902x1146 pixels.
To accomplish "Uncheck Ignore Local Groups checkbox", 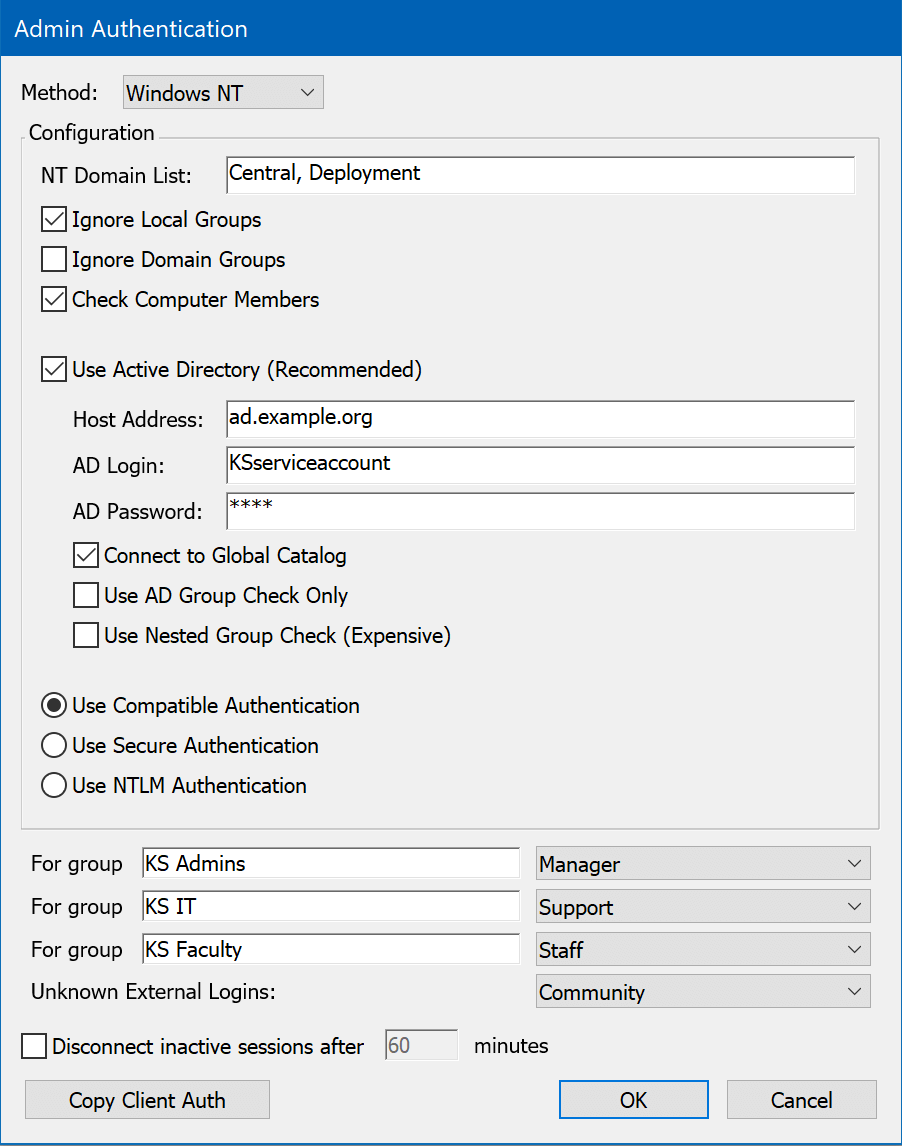I will [x=54, y=219].
